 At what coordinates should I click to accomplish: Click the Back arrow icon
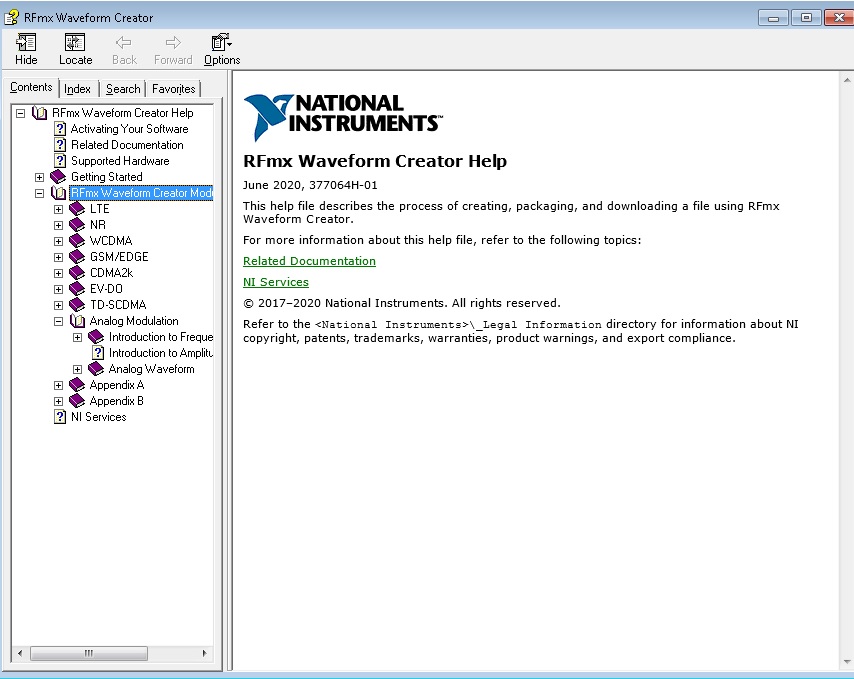pyautogui.click(x=124, y=42)
